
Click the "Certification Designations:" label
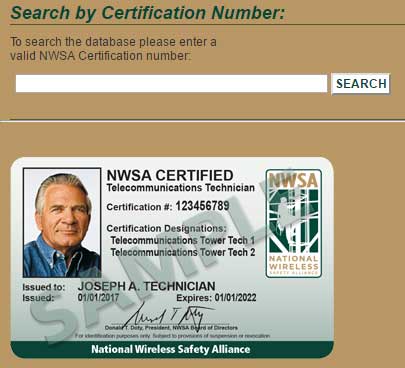point(166,229)
